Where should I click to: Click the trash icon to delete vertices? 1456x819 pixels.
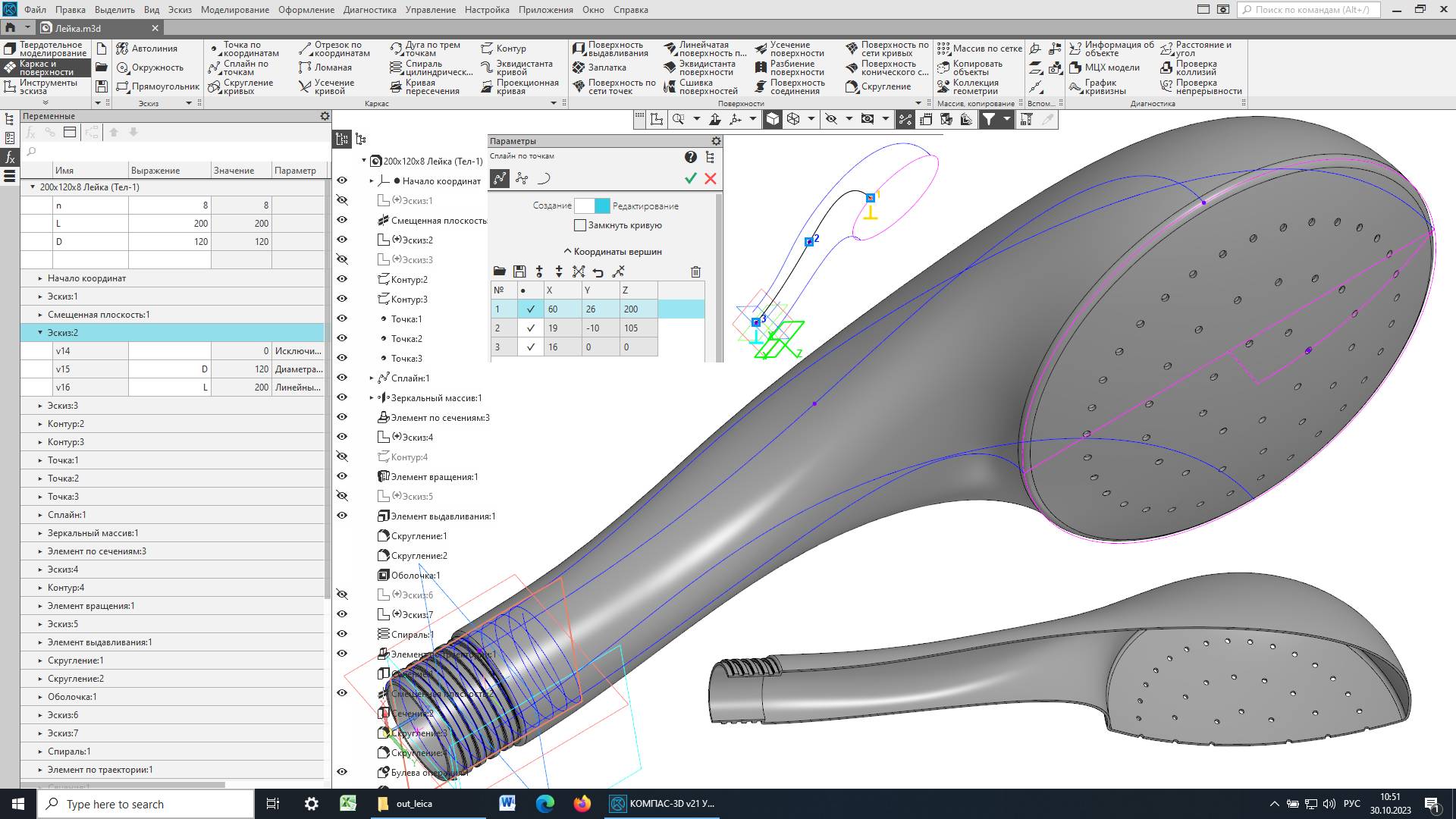tap(695, 271)
